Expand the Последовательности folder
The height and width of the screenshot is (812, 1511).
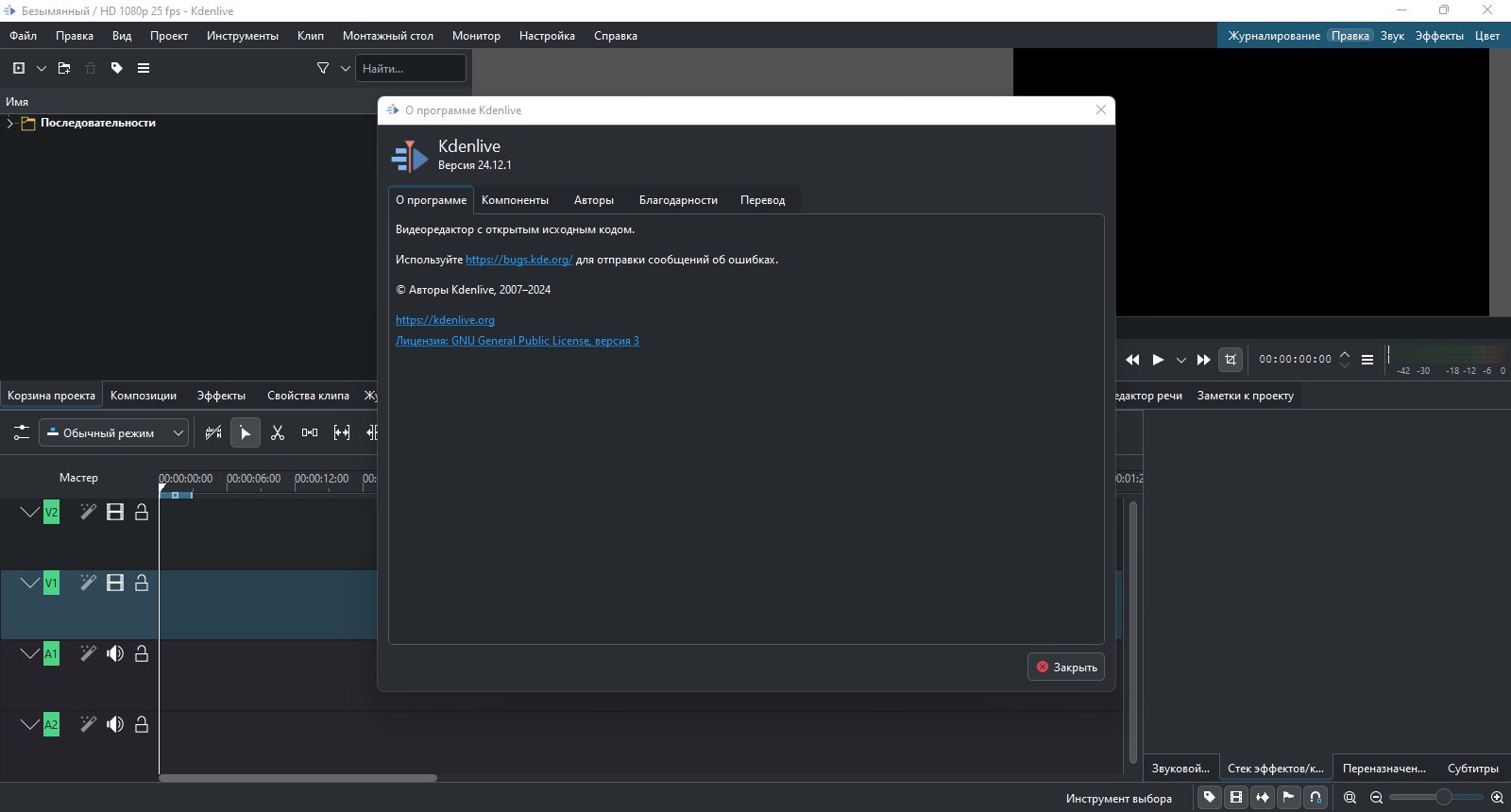10,123
